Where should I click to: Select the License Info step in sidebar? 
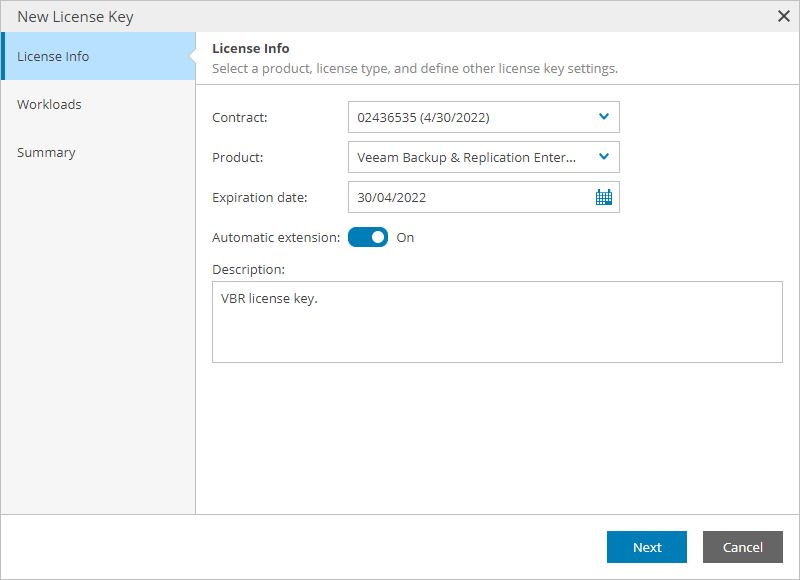tap(53, 56)
